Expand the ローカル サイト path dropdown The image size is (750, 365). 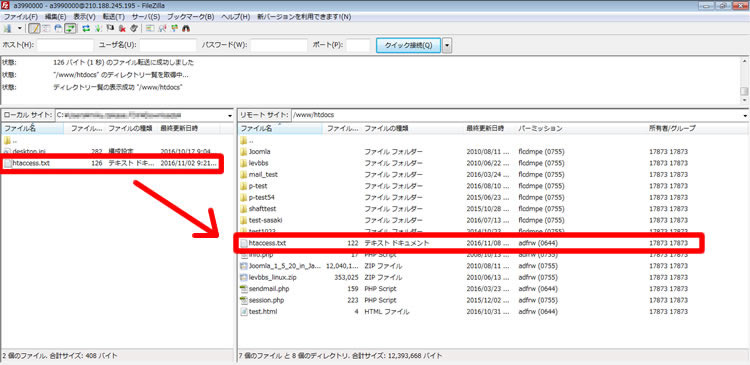point(230,115)
